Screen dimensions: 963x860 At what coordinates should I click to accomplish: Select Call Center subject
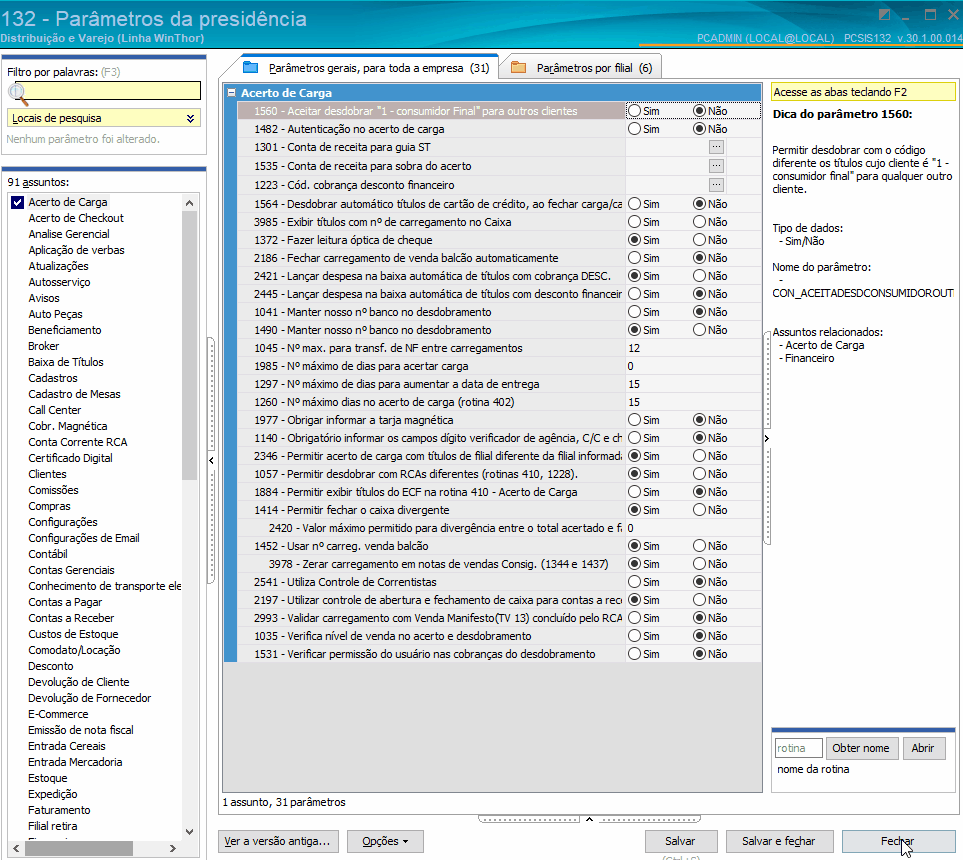point(55,410)
